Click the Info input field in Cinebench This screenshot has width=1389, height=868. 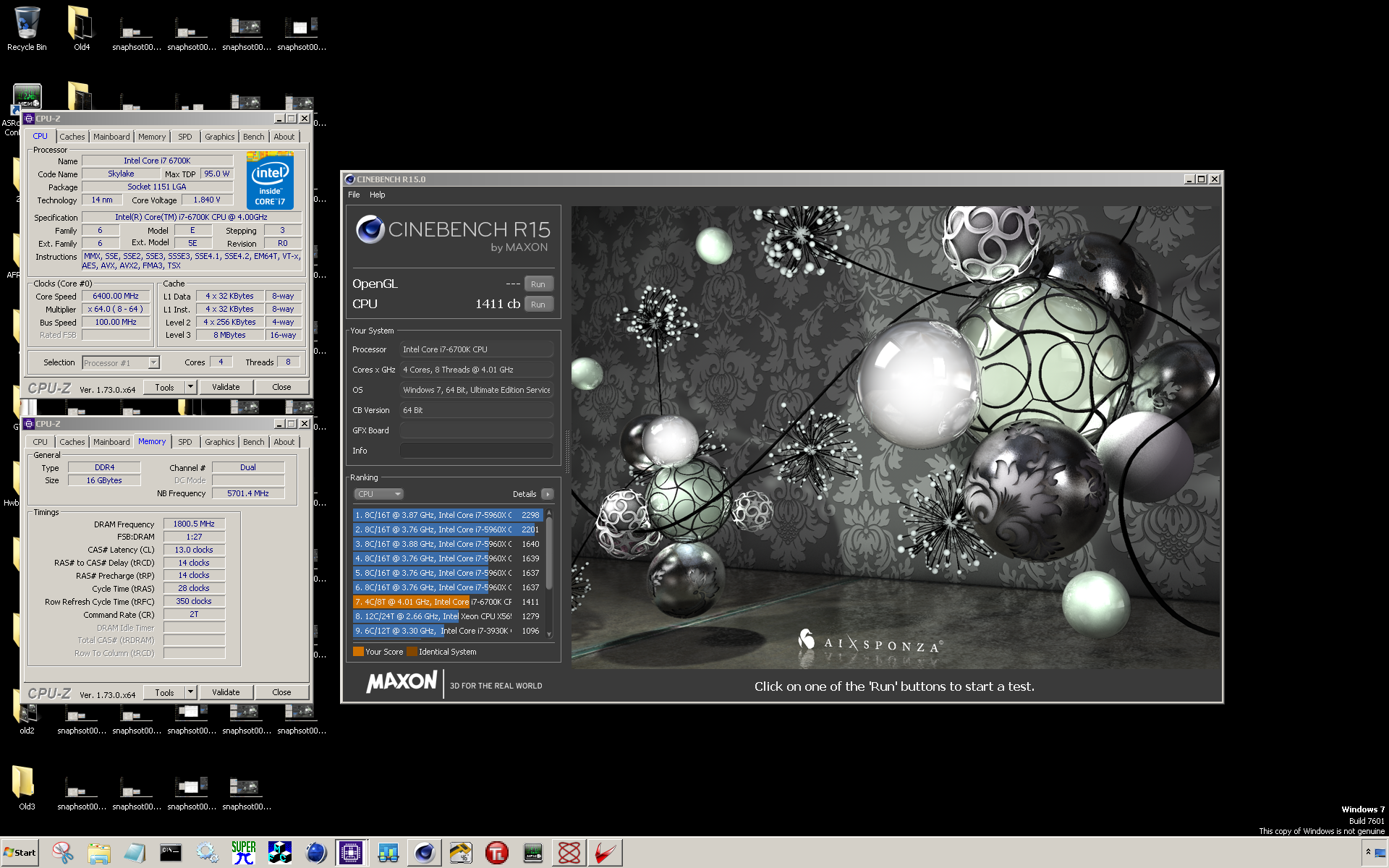click(x=477, y=451)
